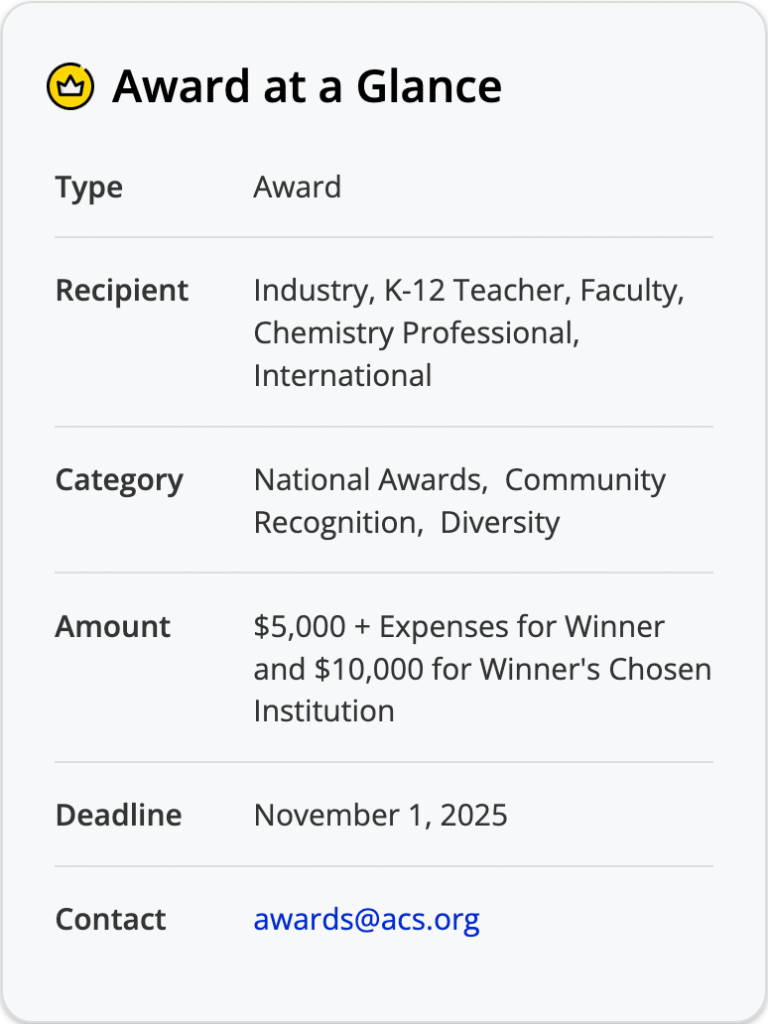
Task: Click the "$5,000" amount text
Action: click(x=300, y=627)
